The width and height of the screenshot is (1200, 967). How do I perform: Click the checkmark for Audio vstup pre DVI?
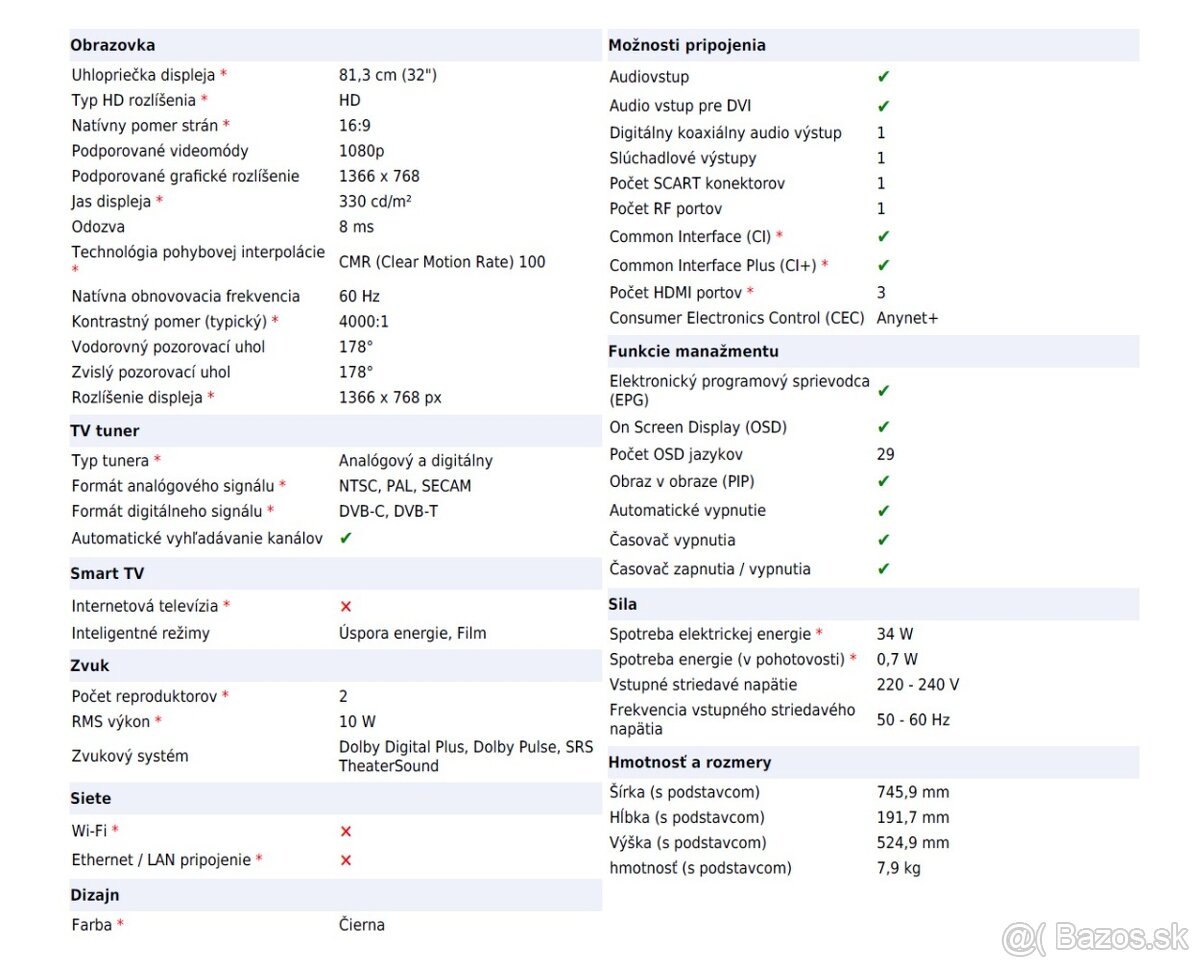[883, 105]
